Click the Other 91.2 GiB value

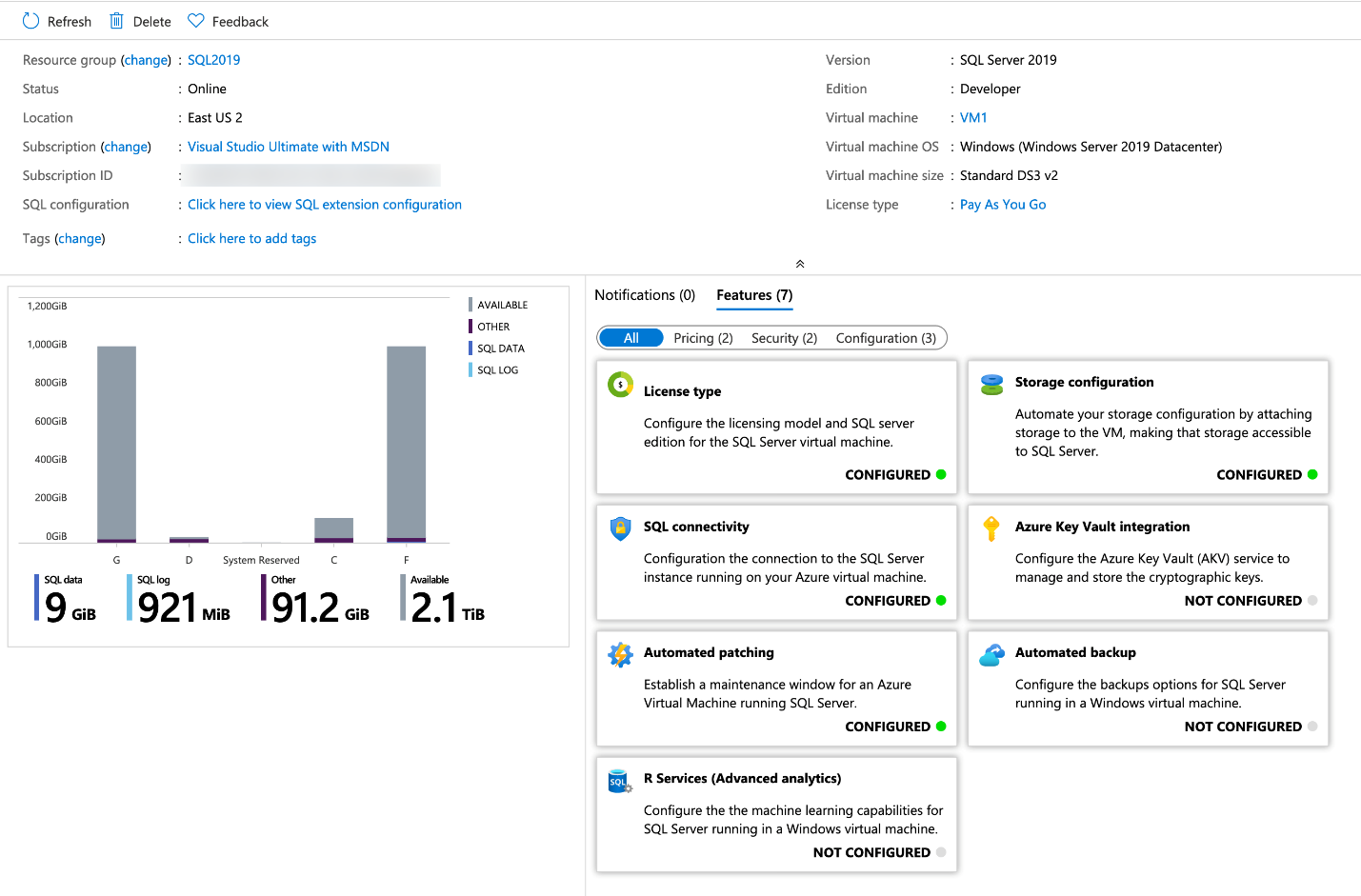click(x=320, y=607)
